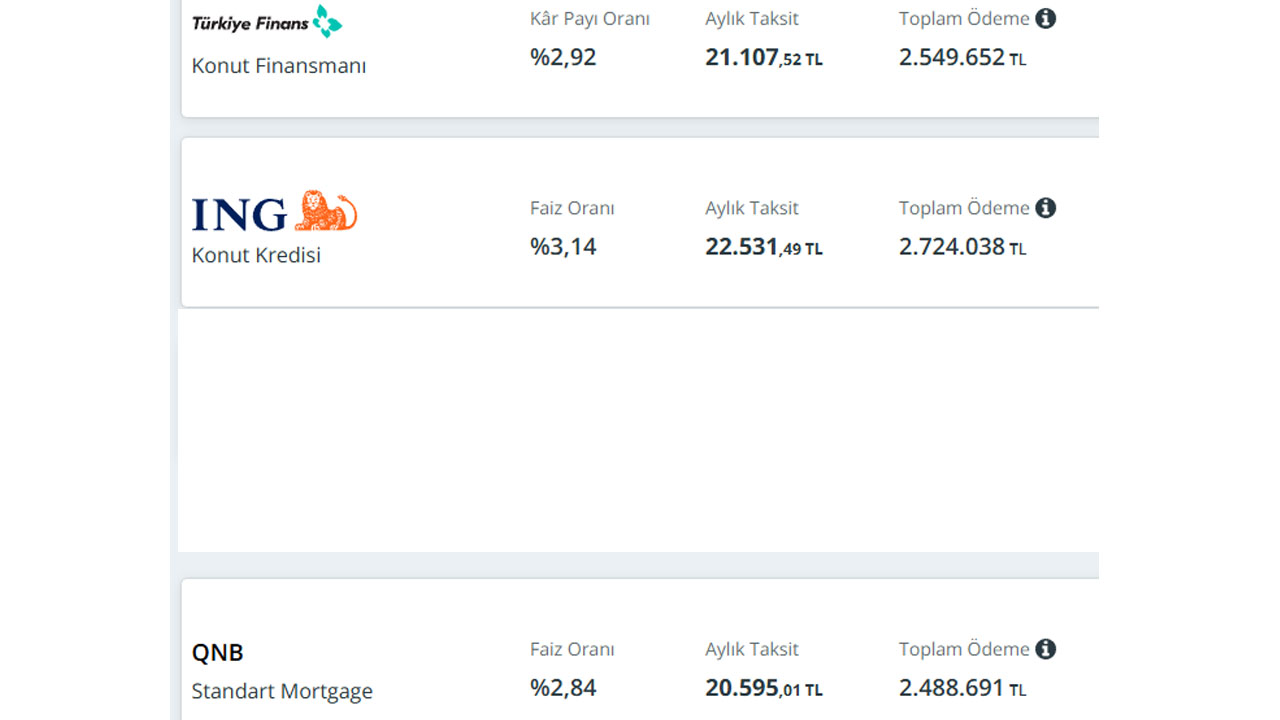Click Aylık Taksit label in QNB card
The width and height of the screenshot is (1280, 720).
click(752, 650)
